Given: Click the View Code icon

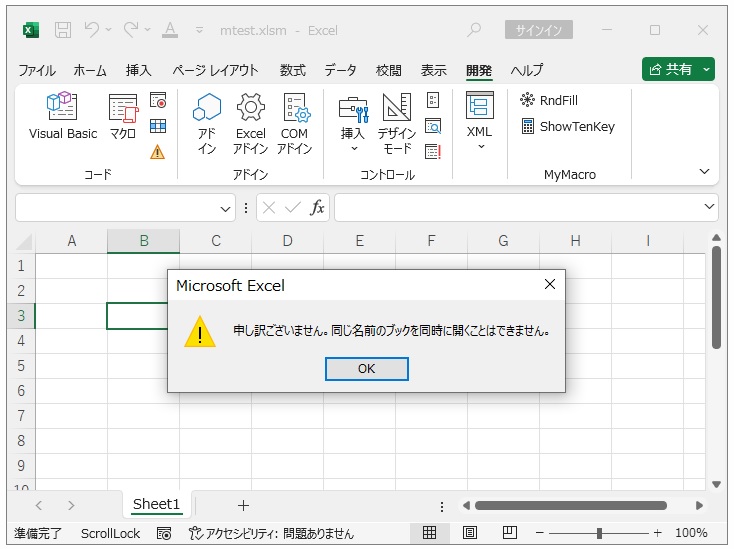Looking at the screenshot, I should (x=433, y=126).
